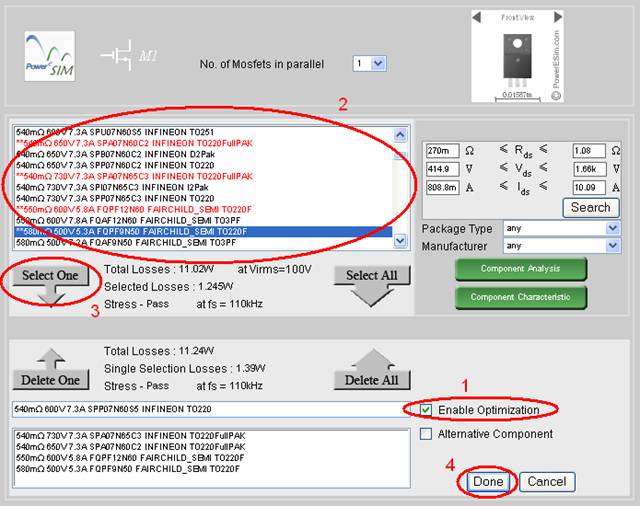Viewport: 640px width, 506px height.
Task: Click the maximum Ids field 10.09
Action: [589, 187]
